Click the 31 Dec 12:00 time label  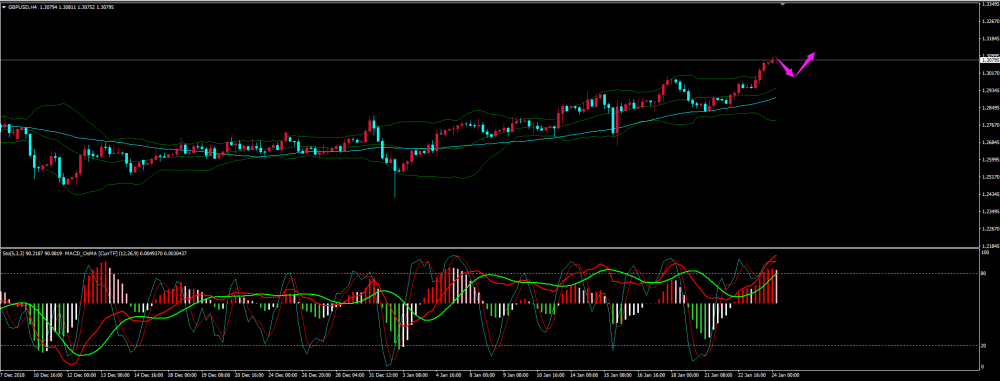click(x=384, y=375)
